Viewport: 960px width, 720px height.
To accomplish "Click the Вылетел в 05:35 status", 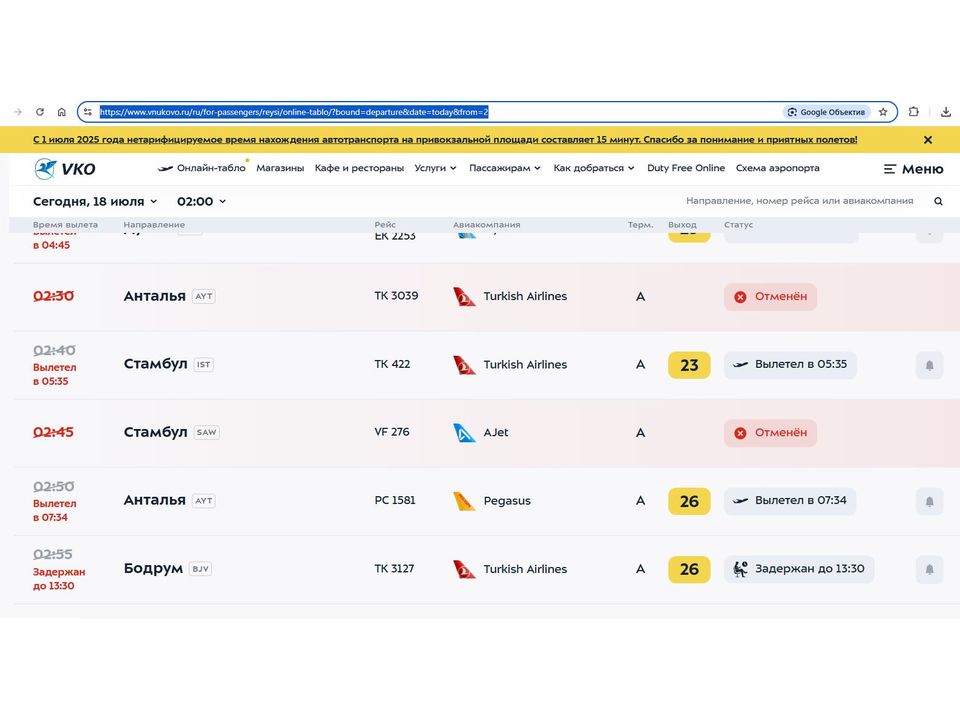I will tap(790, 364).
